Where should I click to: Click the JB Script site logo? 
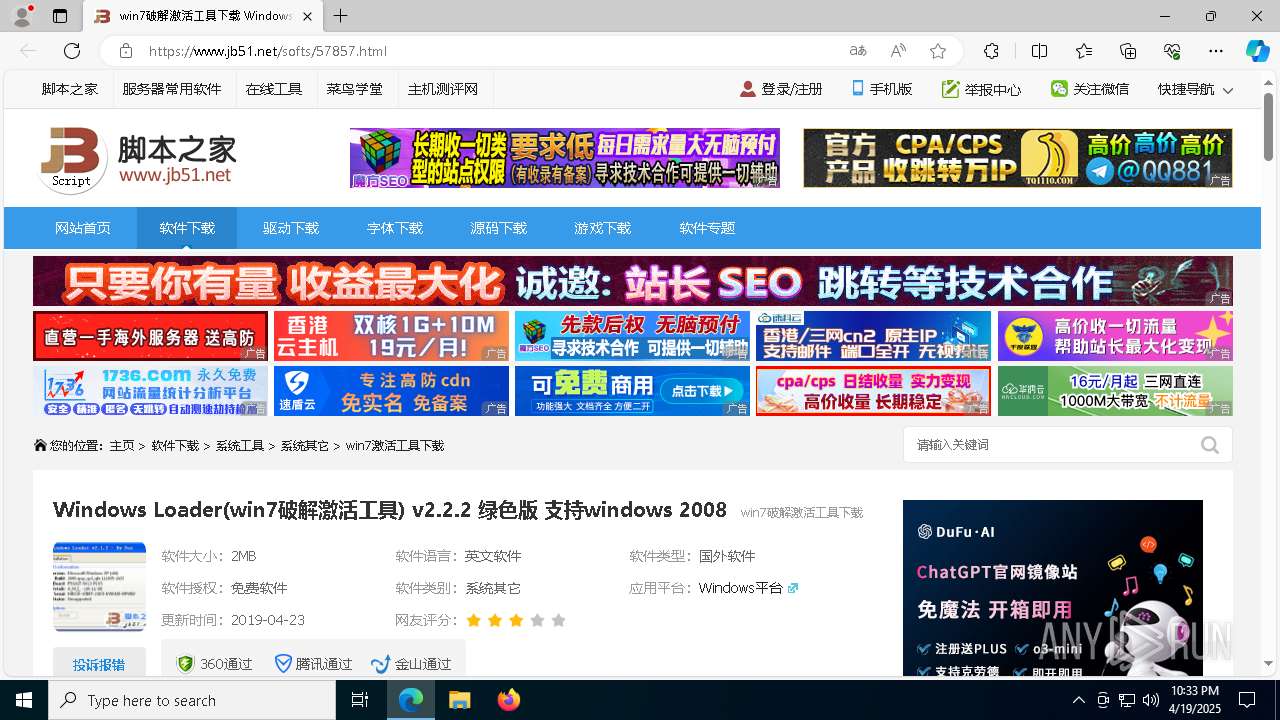coord(138,160)
